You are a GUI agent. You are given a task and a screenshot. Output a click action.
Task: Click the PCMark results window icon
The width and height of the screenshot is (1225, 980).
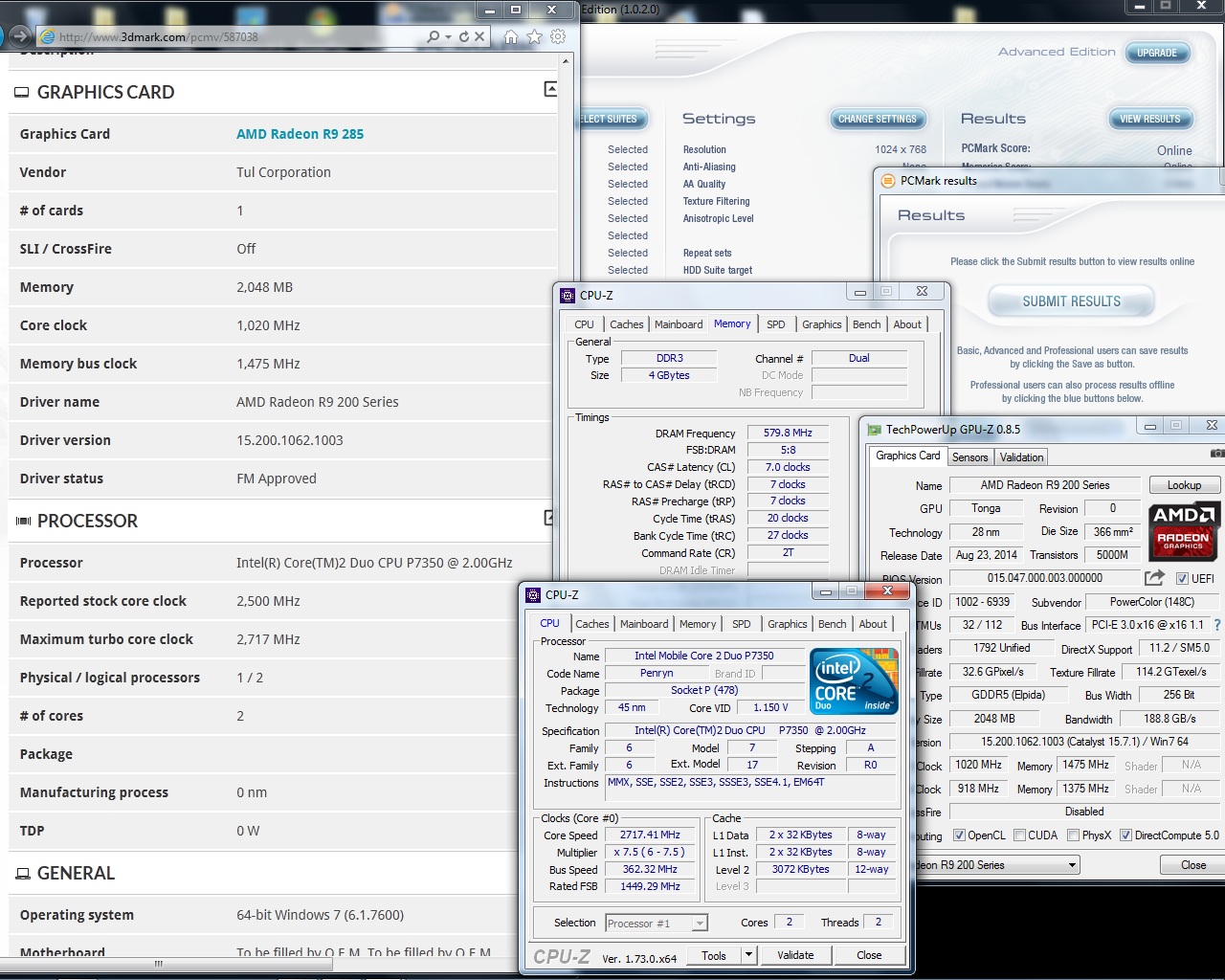pos(887,181)
